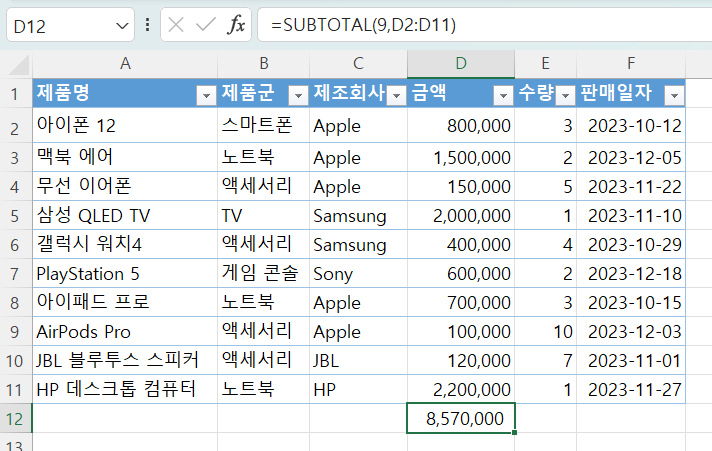Select column D header
This screenshot has width=712, height=451.
461,64
